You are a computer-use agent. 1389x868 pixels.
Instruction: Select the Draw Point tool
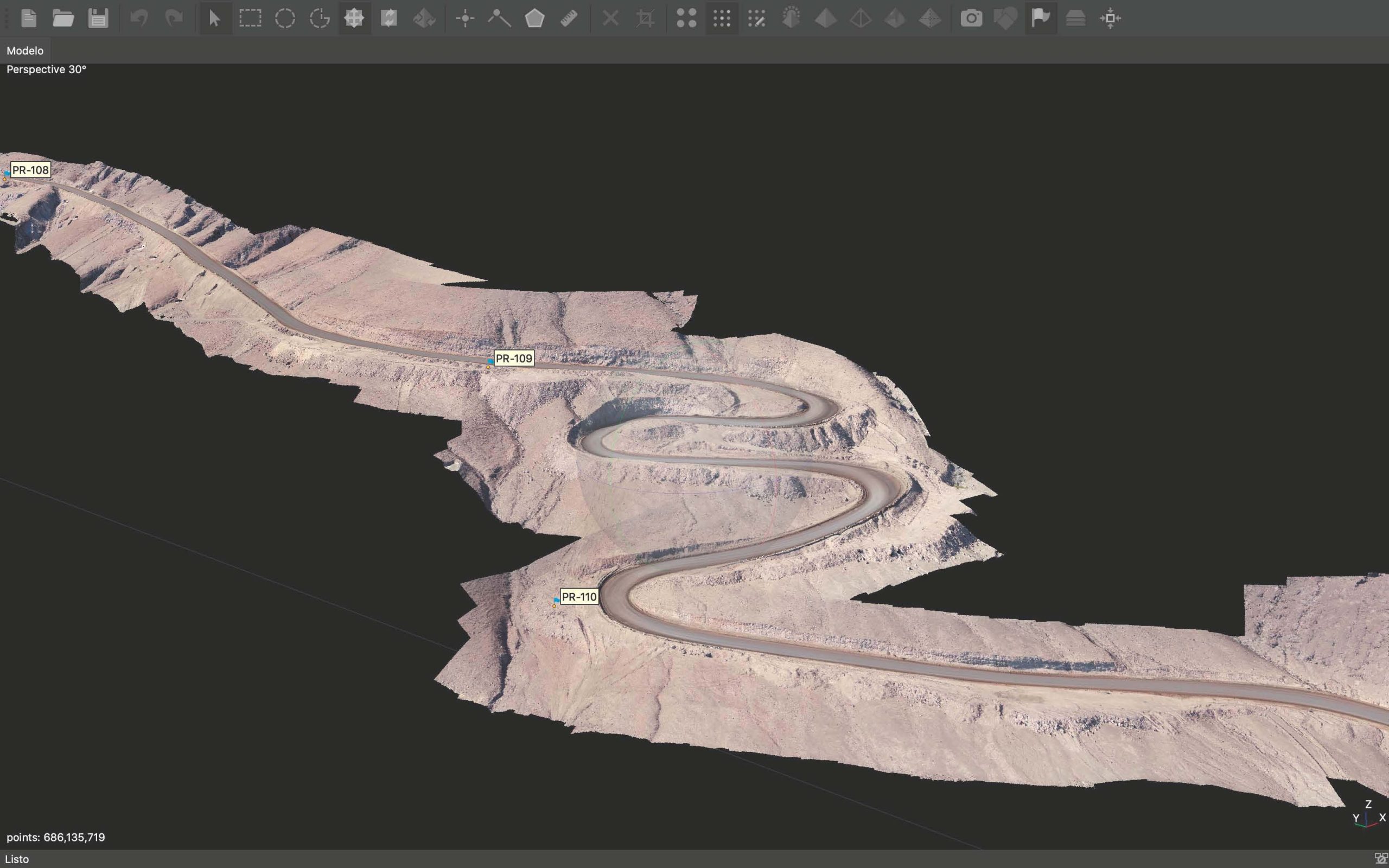[x=465, y=18]
